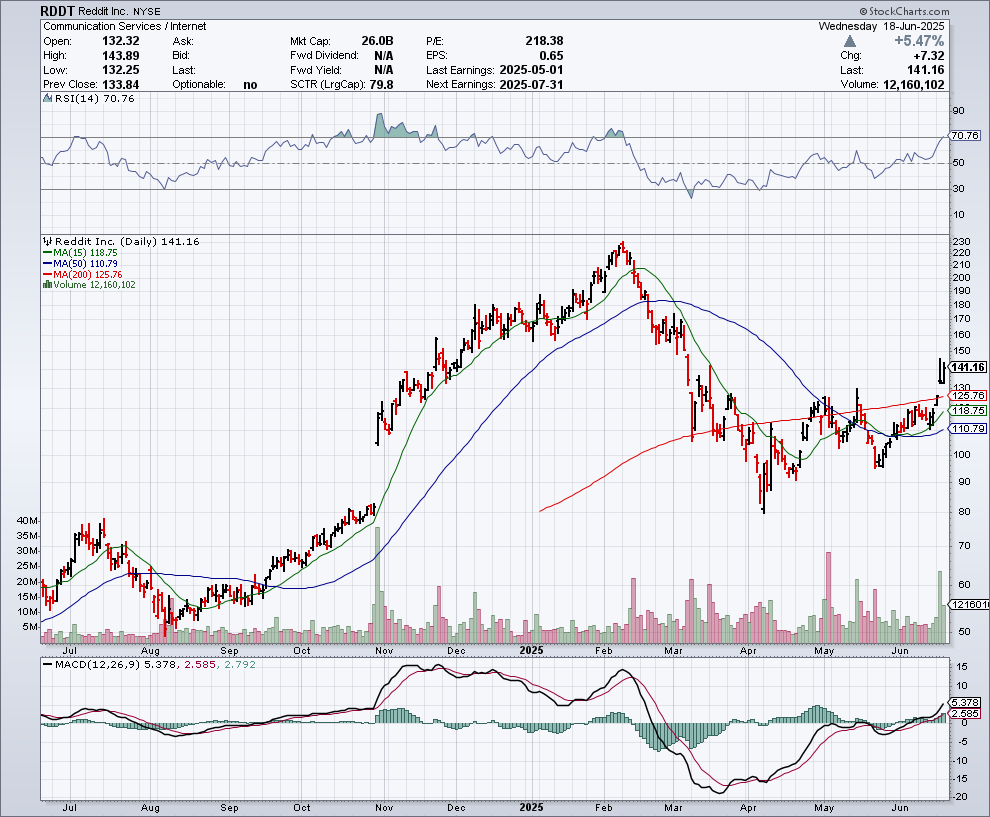Click the -20 label on the MACD axis
The width and height of the screenshot is (990, 817).
coord(960,797)
